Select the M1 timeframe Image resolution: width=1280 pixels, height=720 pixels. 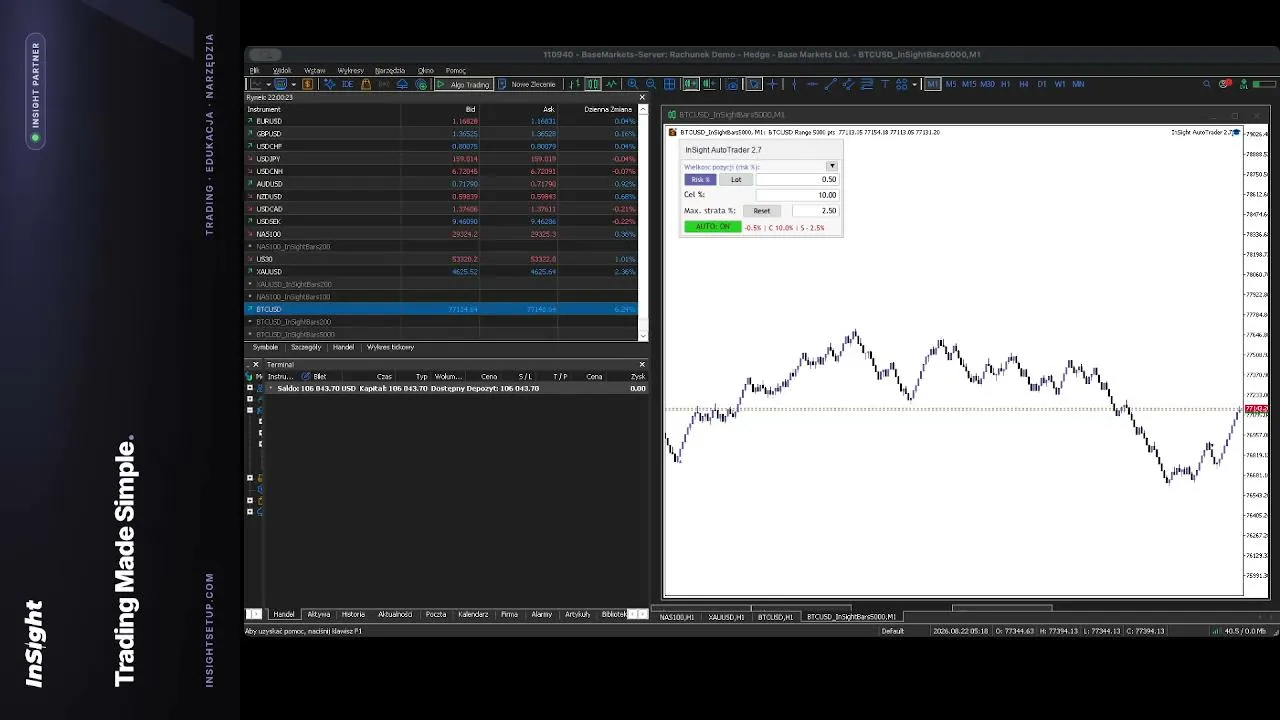click(933, 84)
